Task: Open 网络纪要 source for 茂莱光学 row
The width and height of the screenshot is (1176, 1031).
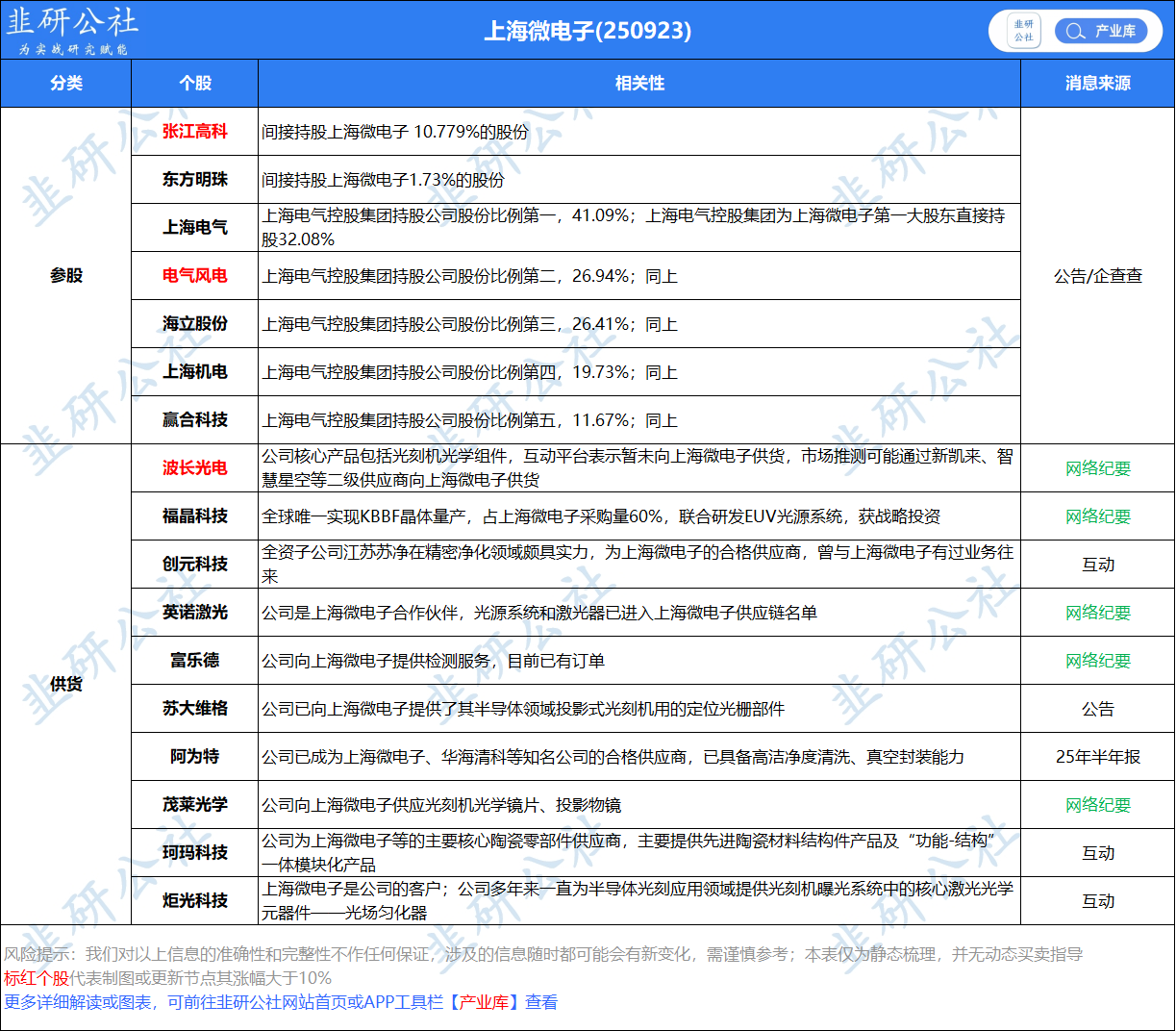Action: pos(1097,805)
